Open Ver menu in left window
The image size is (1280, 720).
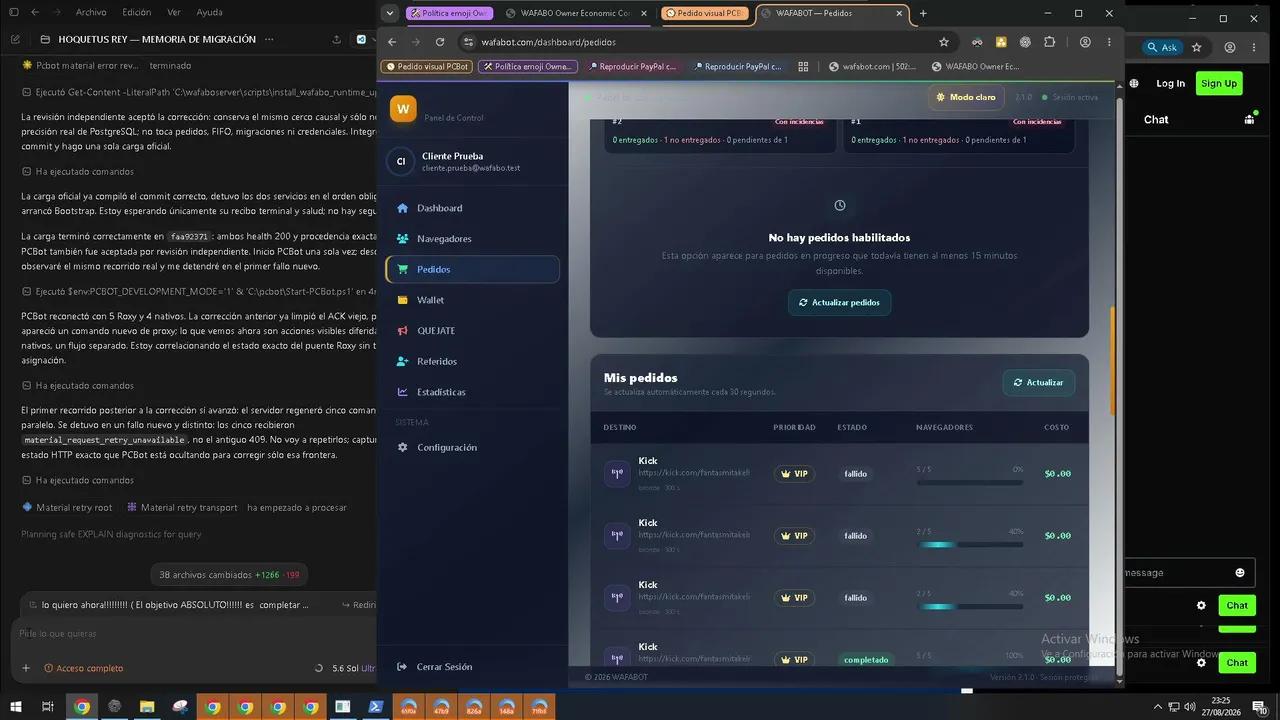click(x=174, y=12)
